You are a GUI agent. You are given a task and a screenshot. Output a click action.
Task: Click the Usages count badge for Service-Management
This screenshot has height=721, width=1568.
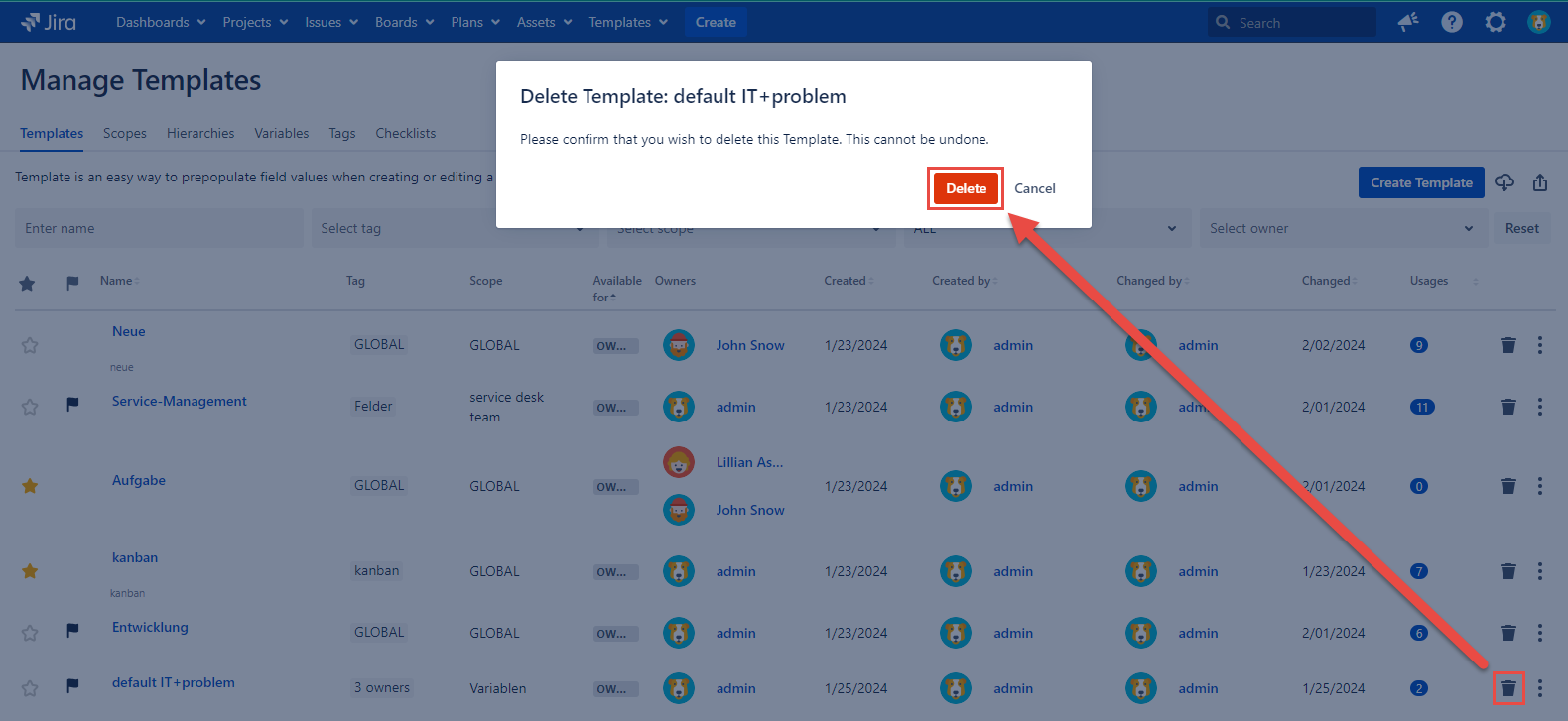(1421, 407)
